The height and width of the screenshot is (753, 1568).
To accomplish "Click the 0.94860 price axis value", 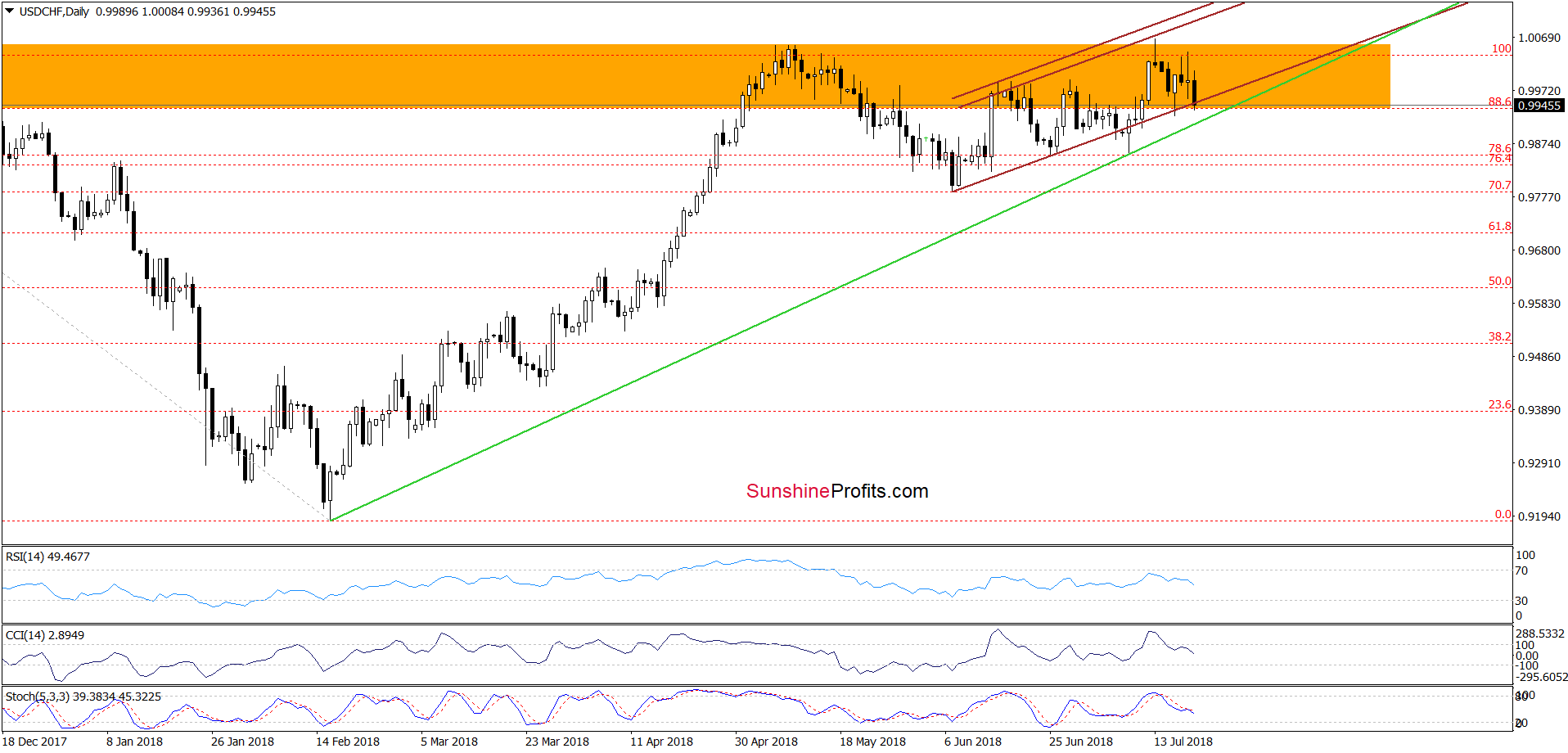I will (1539, 357).
